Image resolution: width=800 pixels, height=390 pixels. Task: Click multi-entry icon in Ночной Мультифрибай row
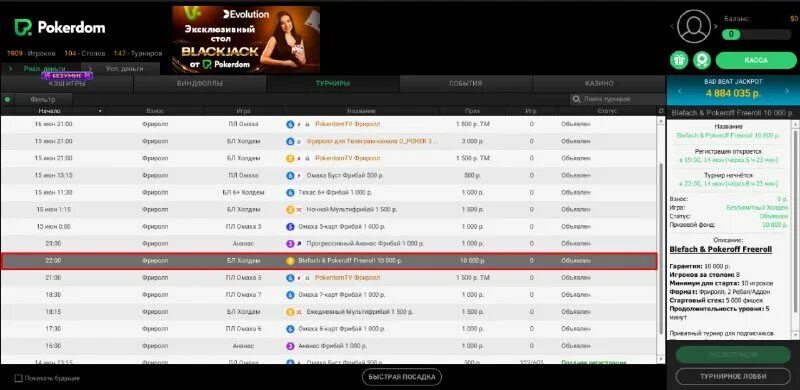299,209
